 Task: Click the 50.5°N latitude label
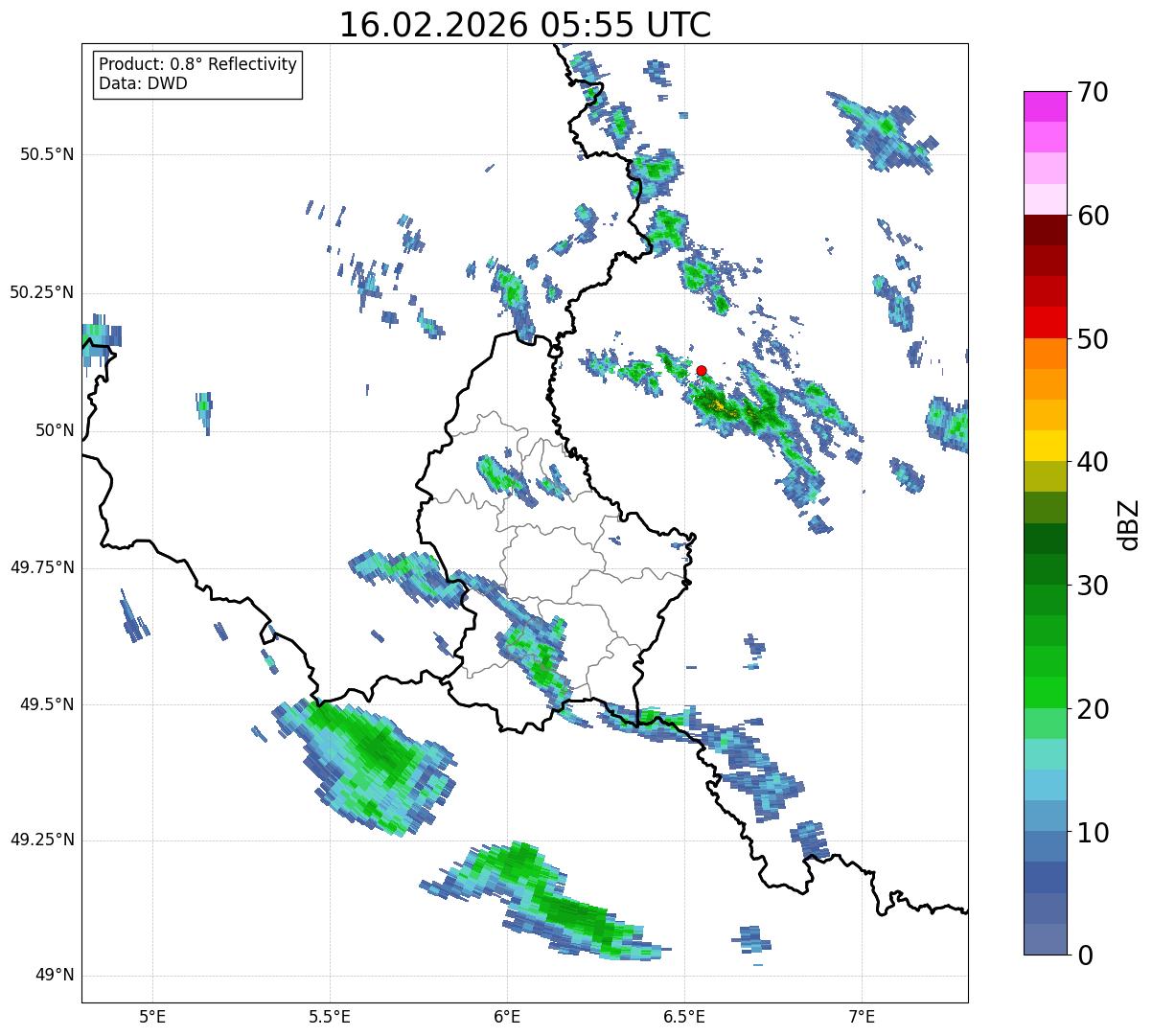[x=47, y=154]
